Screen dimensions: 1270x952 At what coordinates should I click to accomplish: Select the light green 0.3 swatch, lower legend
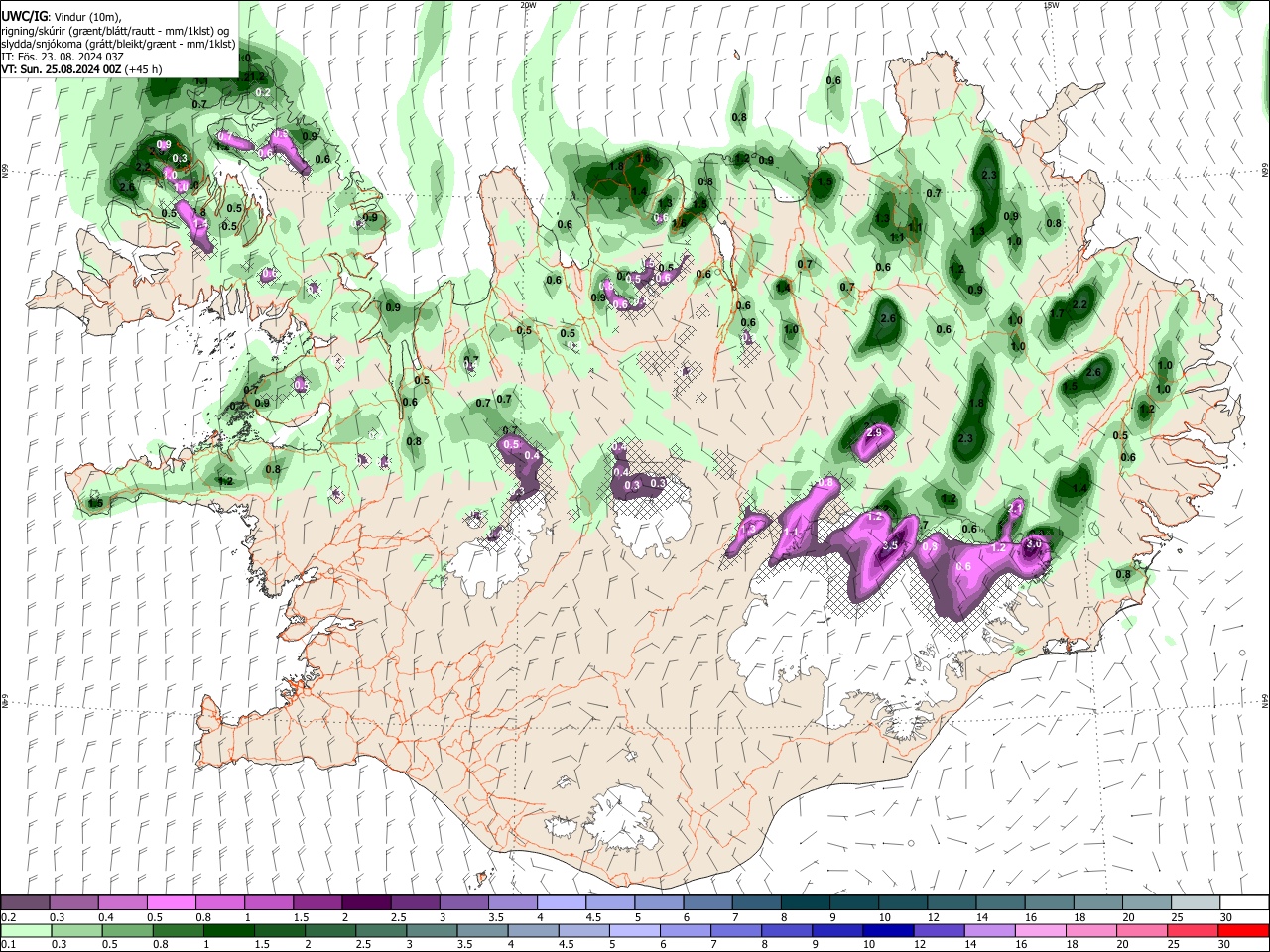point(76,930)
